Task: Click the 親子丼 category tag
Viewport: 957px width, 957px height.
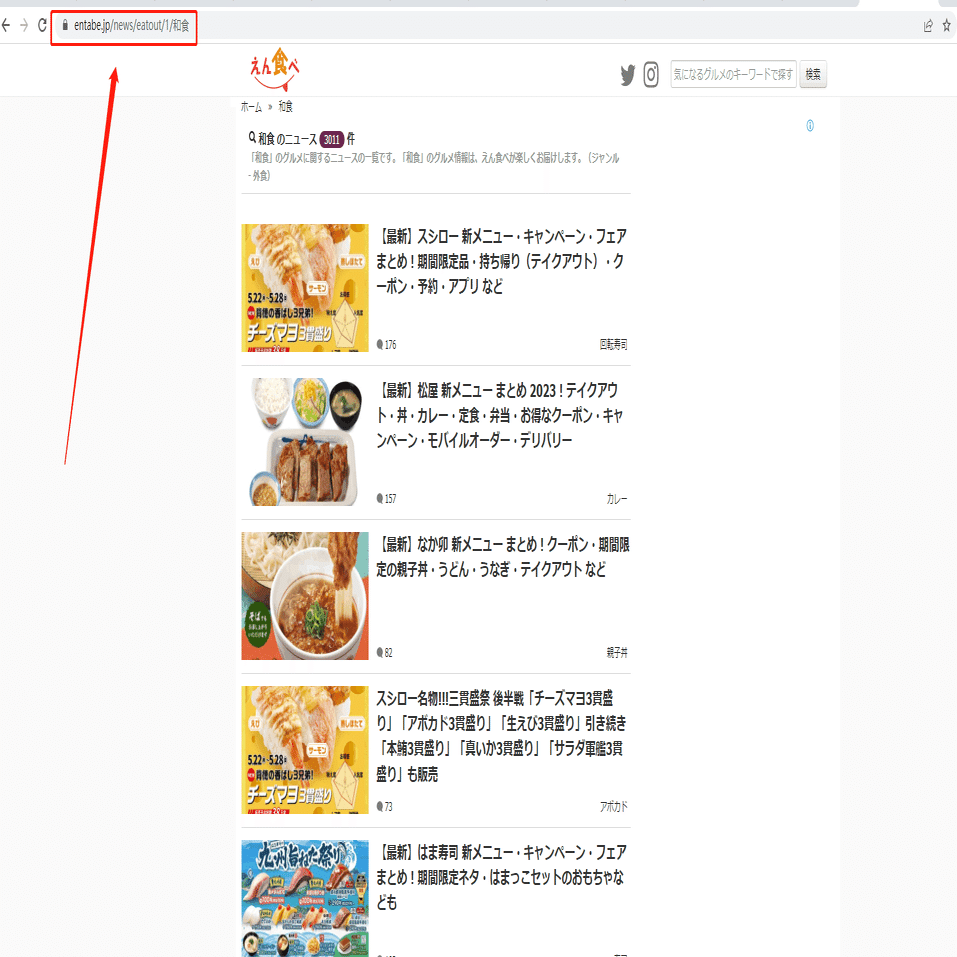Action: pyautogui.click(x=616, y=652)
